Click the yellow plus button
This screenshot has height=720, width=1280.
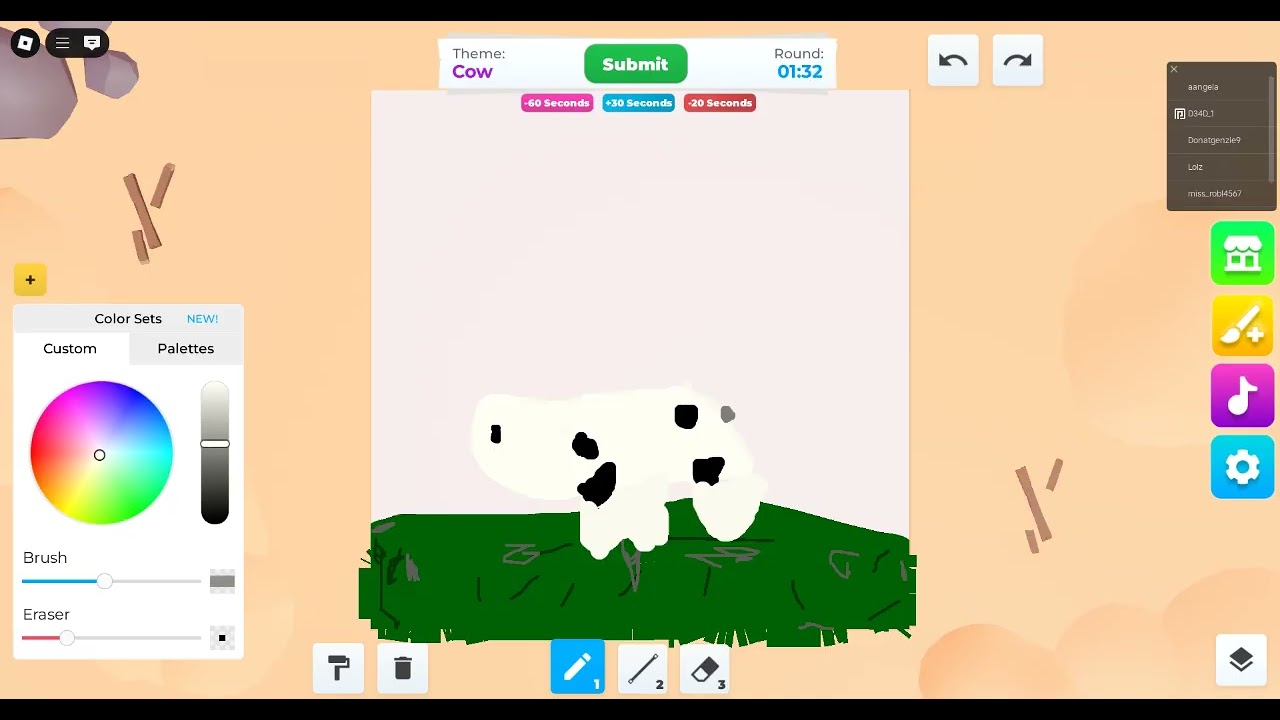30,280
